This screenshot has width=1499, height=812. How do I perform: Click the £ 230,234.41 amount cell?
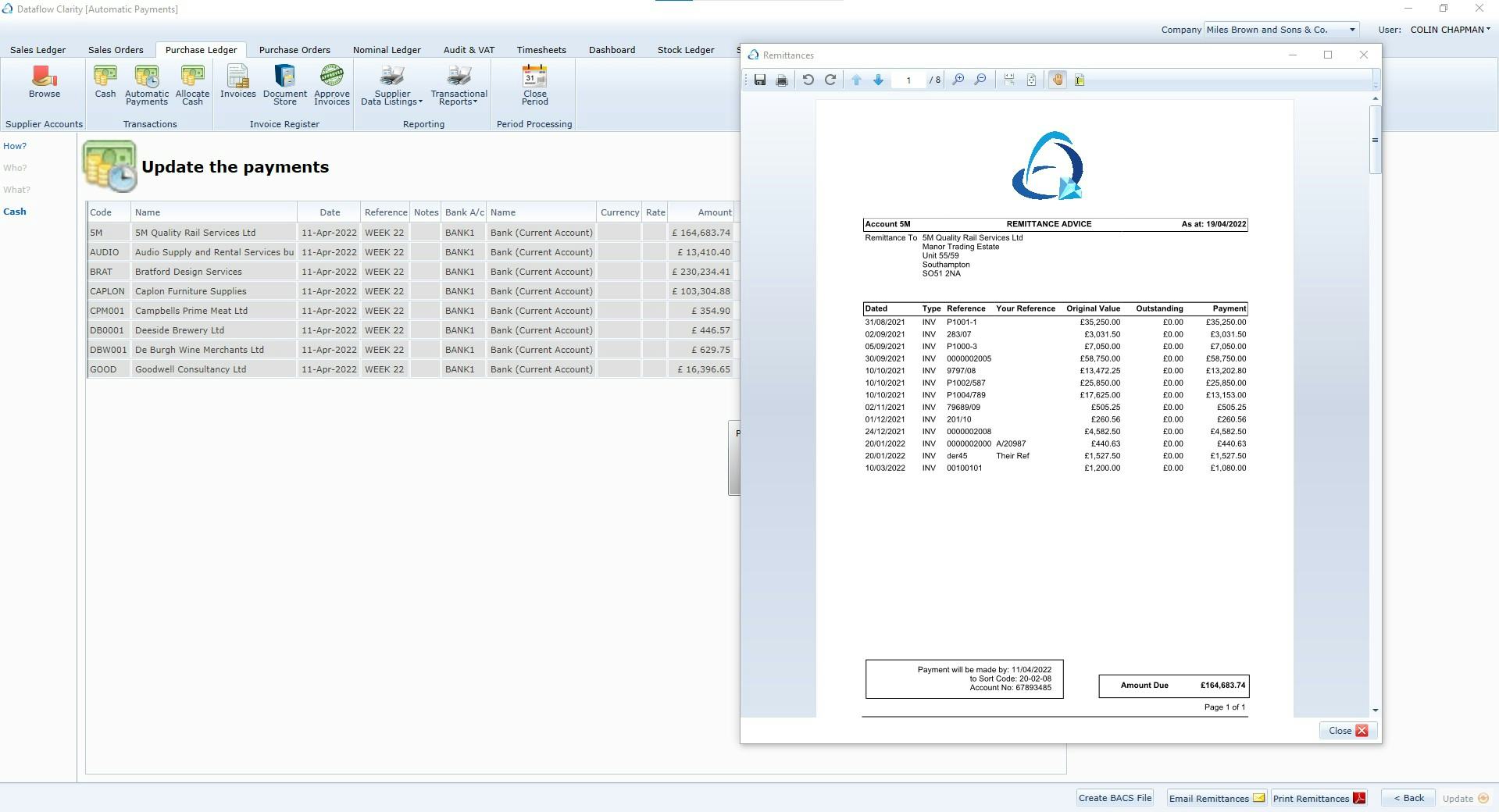(x=701, y=272)
